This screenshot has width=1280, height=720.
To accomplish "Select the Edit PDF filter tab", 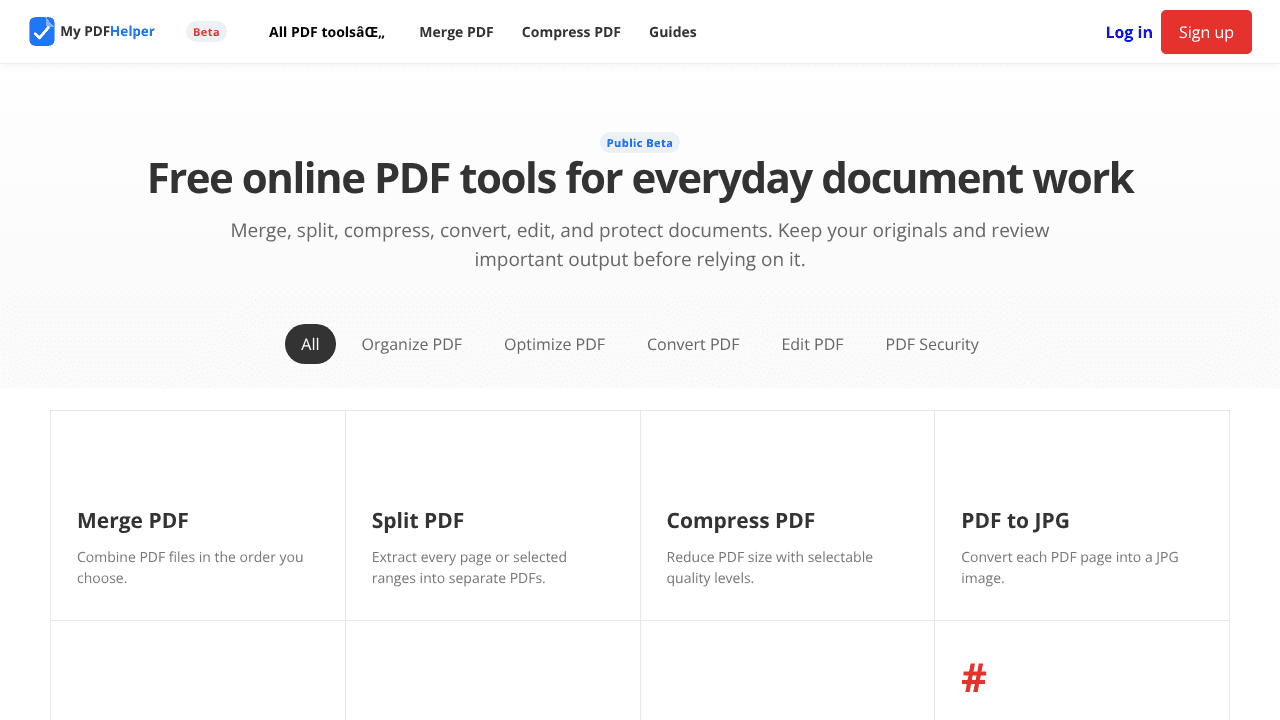I will 812,344.
